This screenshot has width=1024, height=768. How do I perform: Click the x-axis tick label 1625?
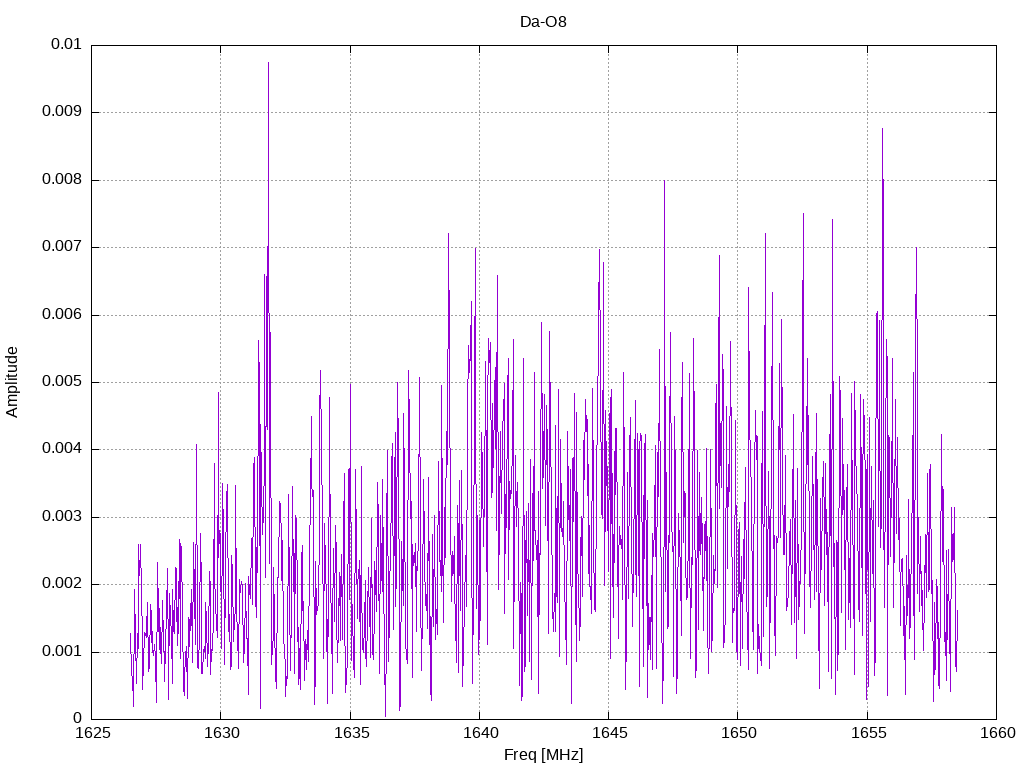tap(92, 733)
